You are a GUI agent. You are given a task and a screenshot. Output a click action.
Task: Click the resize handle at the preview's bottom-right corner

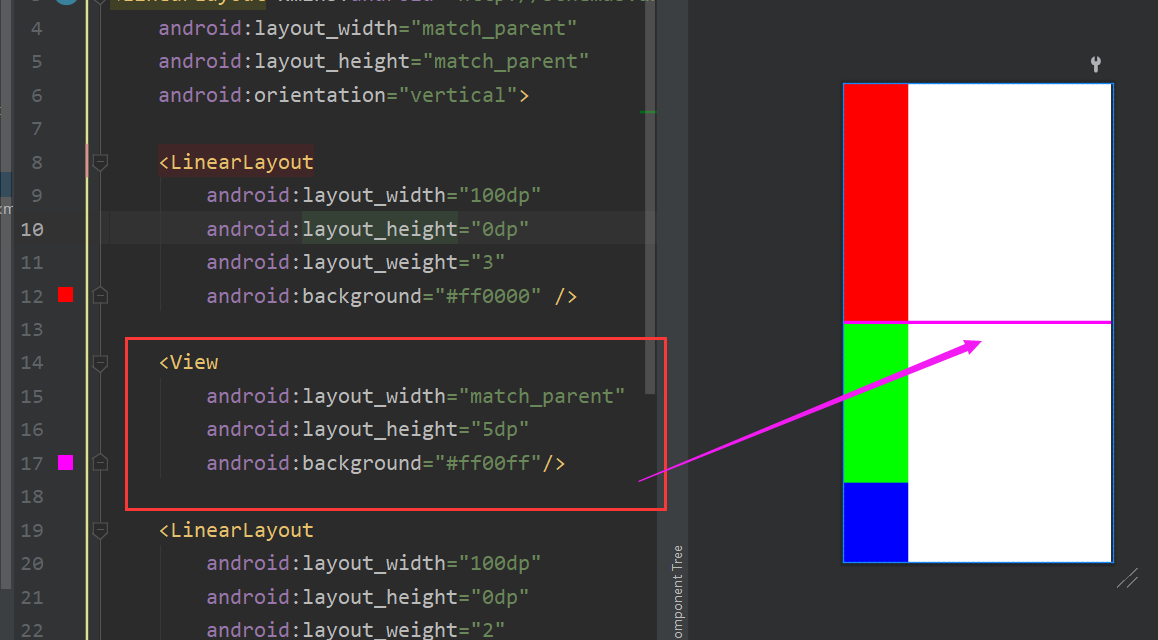click(1128, 578)
